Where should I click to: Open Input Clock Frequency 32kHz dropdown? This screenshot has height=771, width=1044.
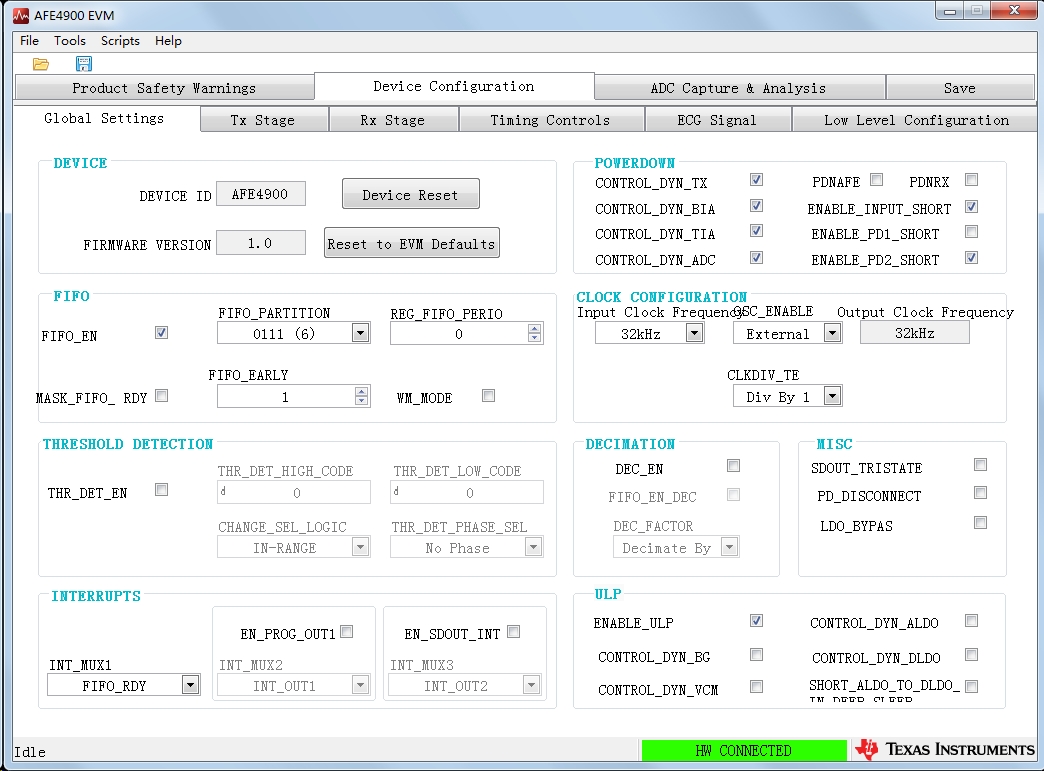tap(694, 333)
